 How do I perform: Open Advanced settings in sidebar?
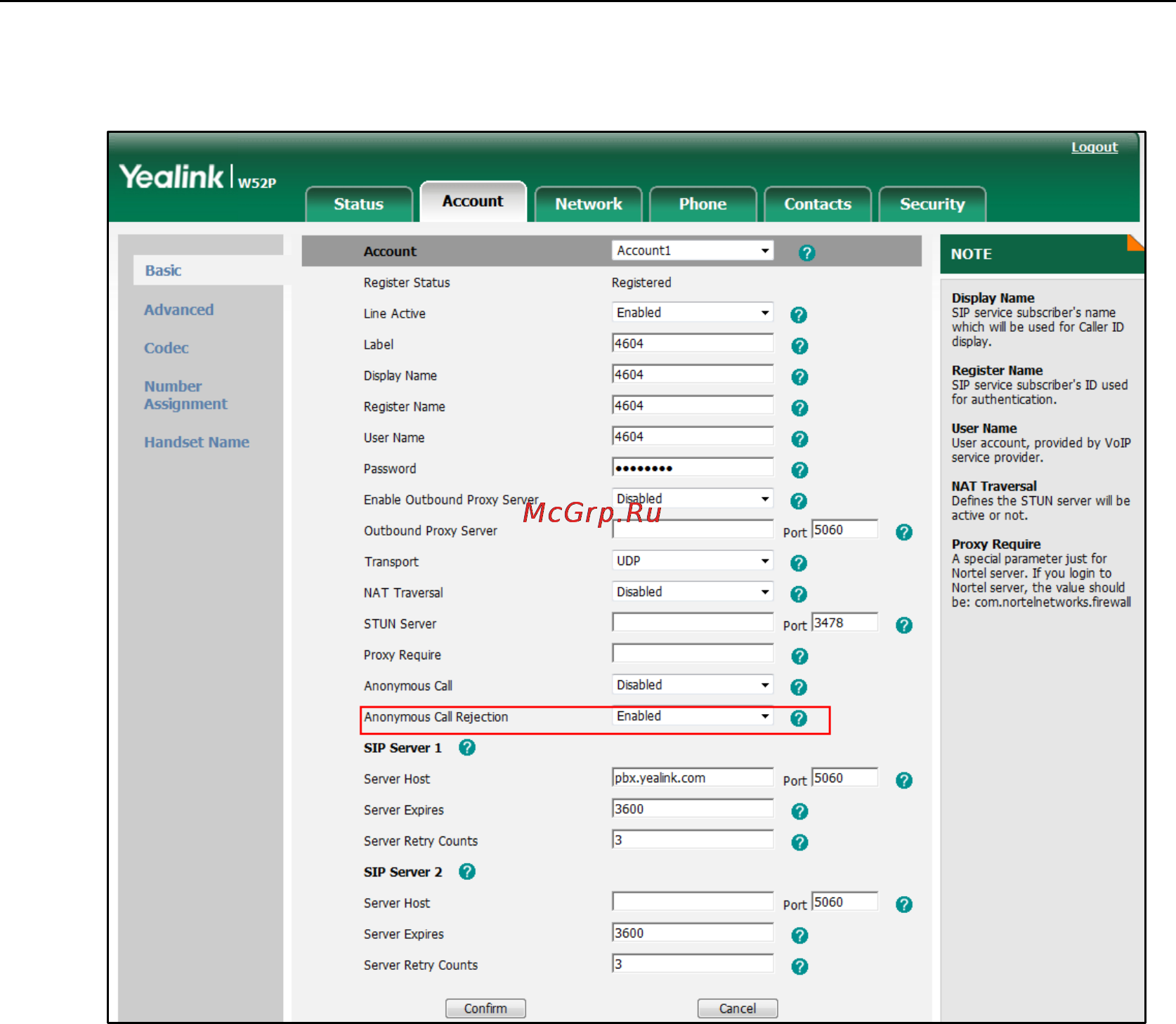tap(179, 310)
